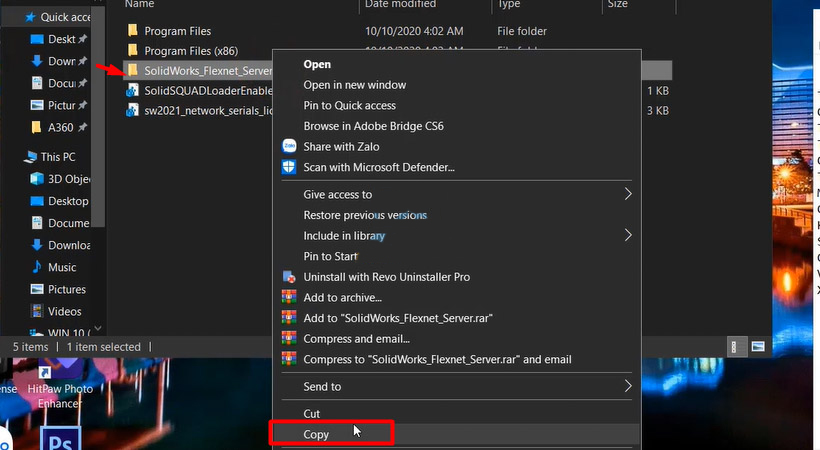Switch to details view in status bar
The width and height of the screenshot is (820, 450).
click(736, 346)
